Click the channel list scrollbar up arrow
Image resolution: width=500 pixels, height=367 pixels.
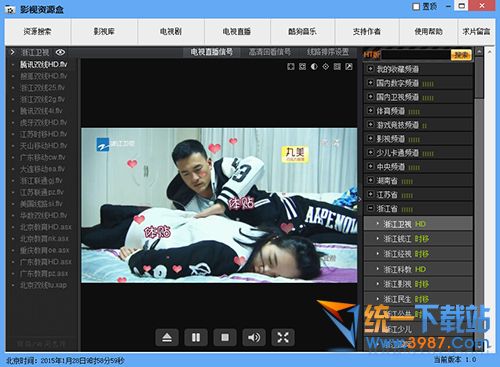[x=479, y=51]
